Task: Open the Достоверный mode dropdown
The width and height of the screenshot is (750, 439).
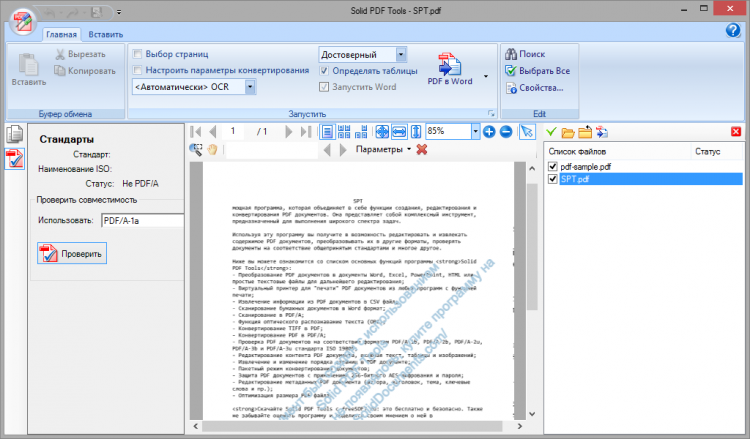Action: click(401, 55)
